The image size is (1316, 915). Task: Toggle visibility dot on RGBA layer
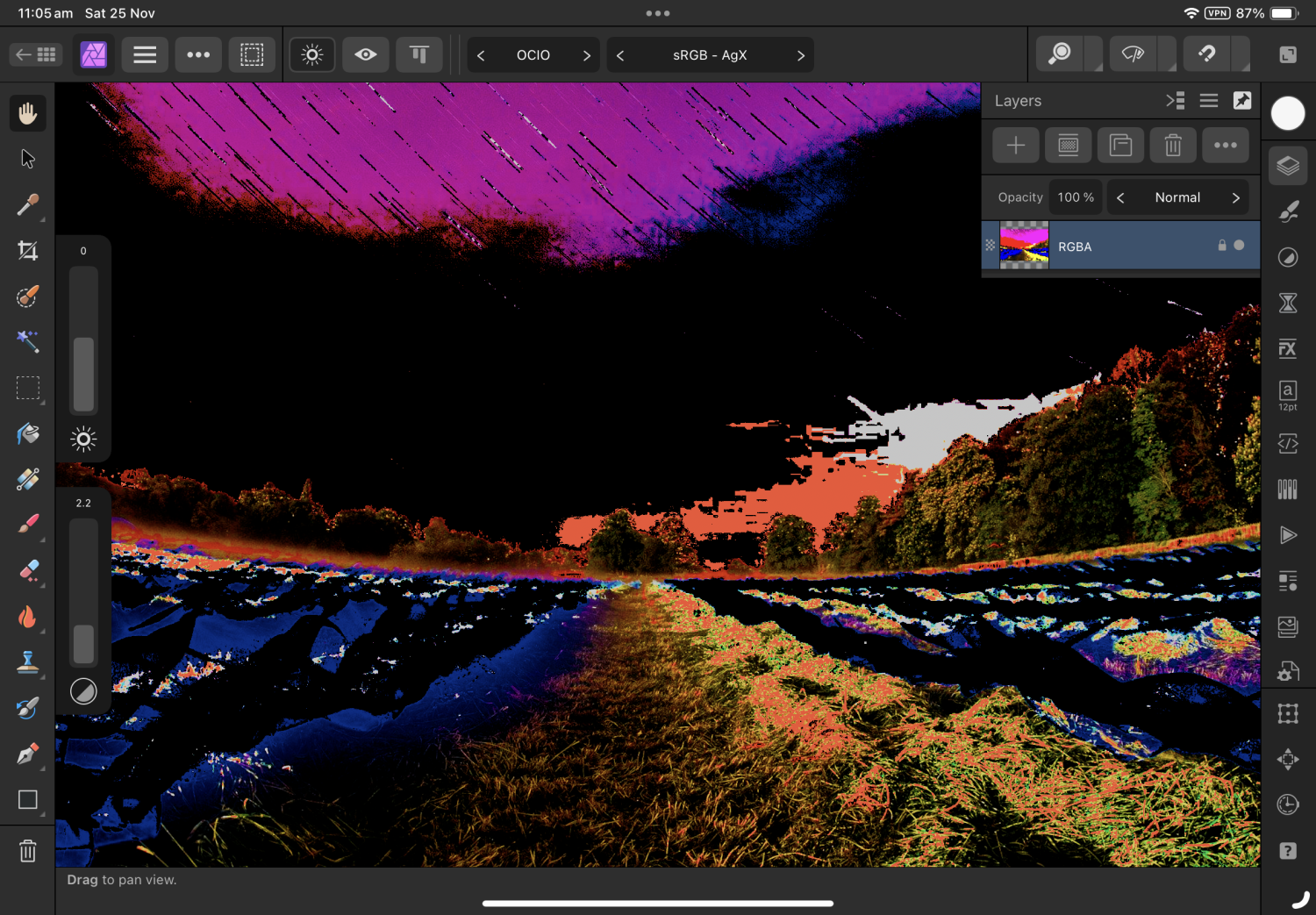[x=1239, y=246]
